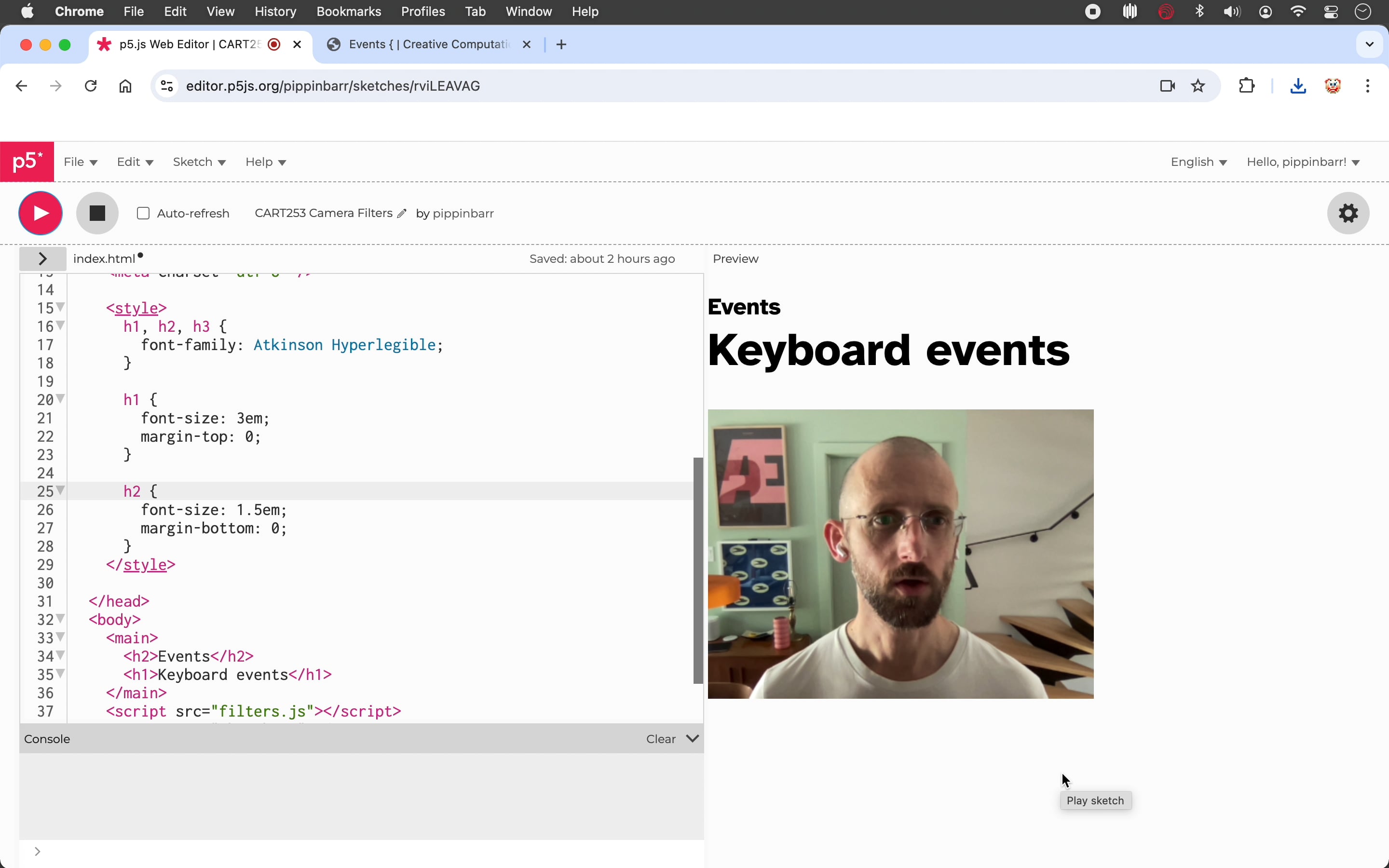Viewport: 1389px width, 868px height.
Task: Enable the Auto-refresh checkbox
Action: (x=143, y=213)
